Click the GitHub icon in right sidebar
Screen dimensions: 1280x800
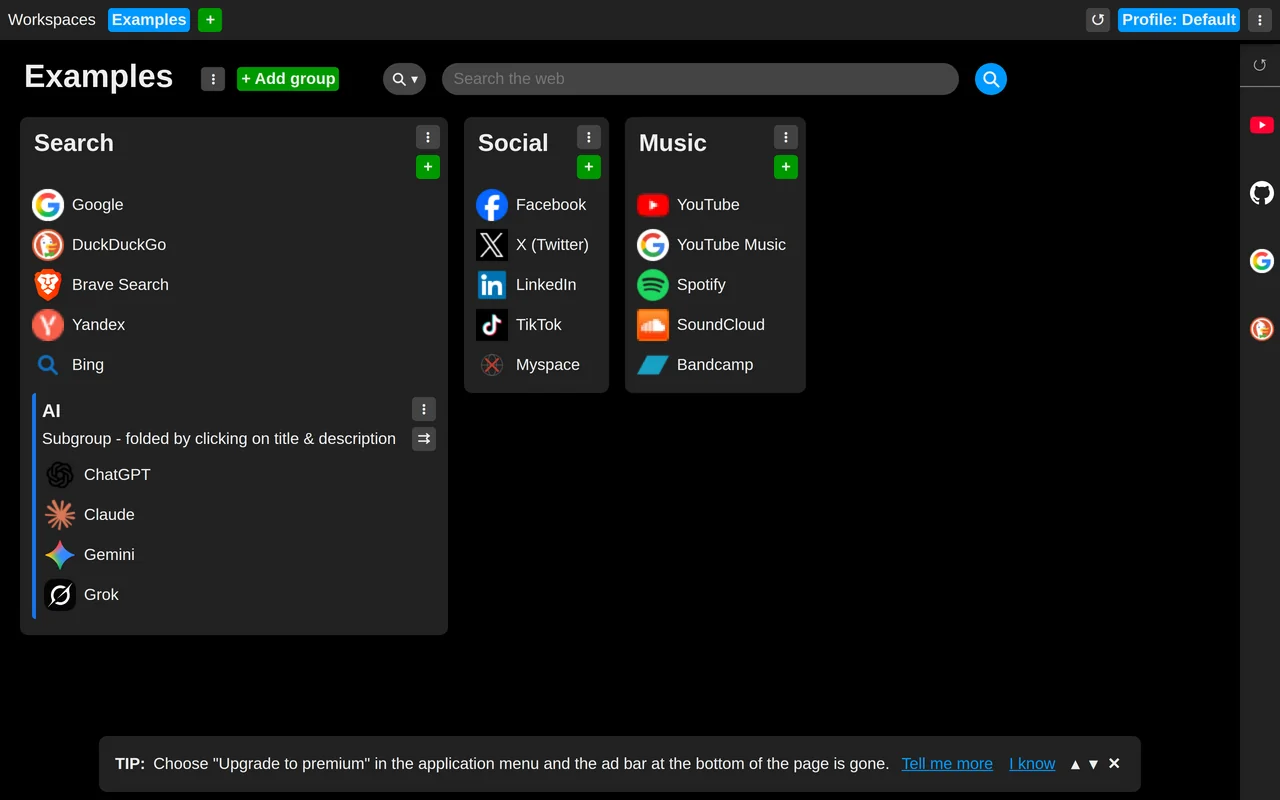pos(1262,193)
